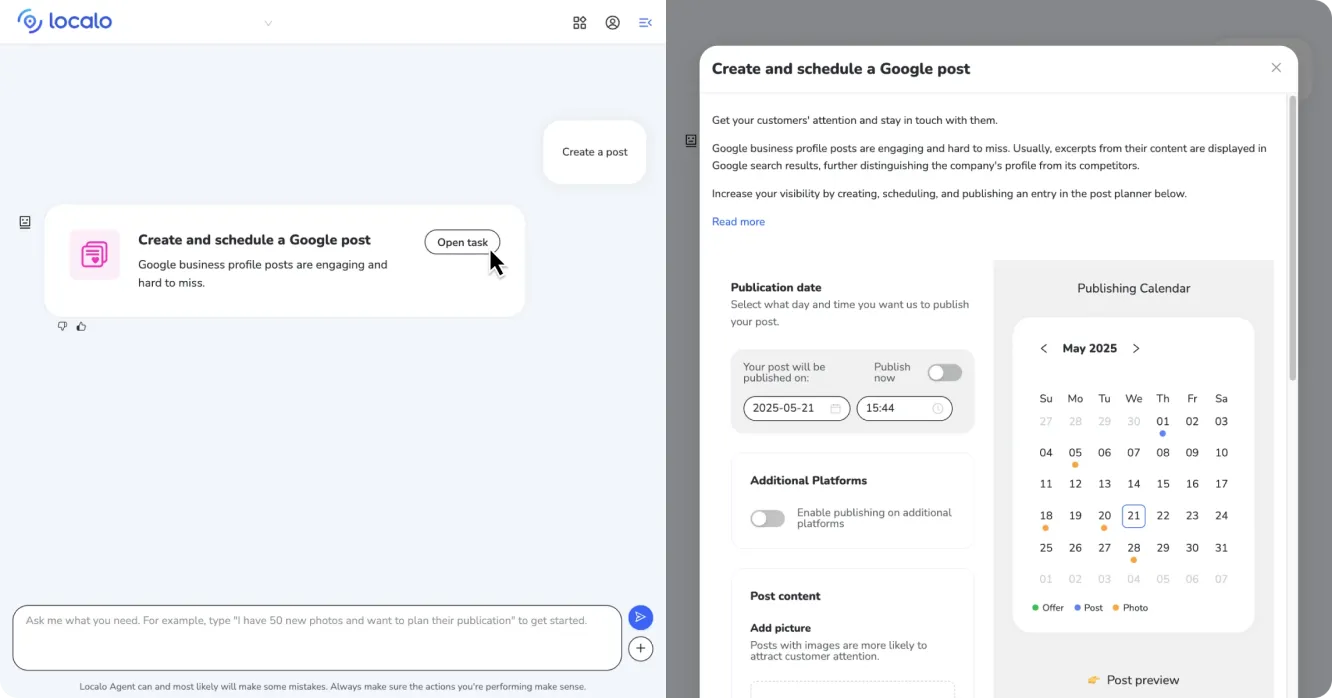Go to previous month in the Publishing Calendar
The image size is (1332, 698).
(1043, 348)
